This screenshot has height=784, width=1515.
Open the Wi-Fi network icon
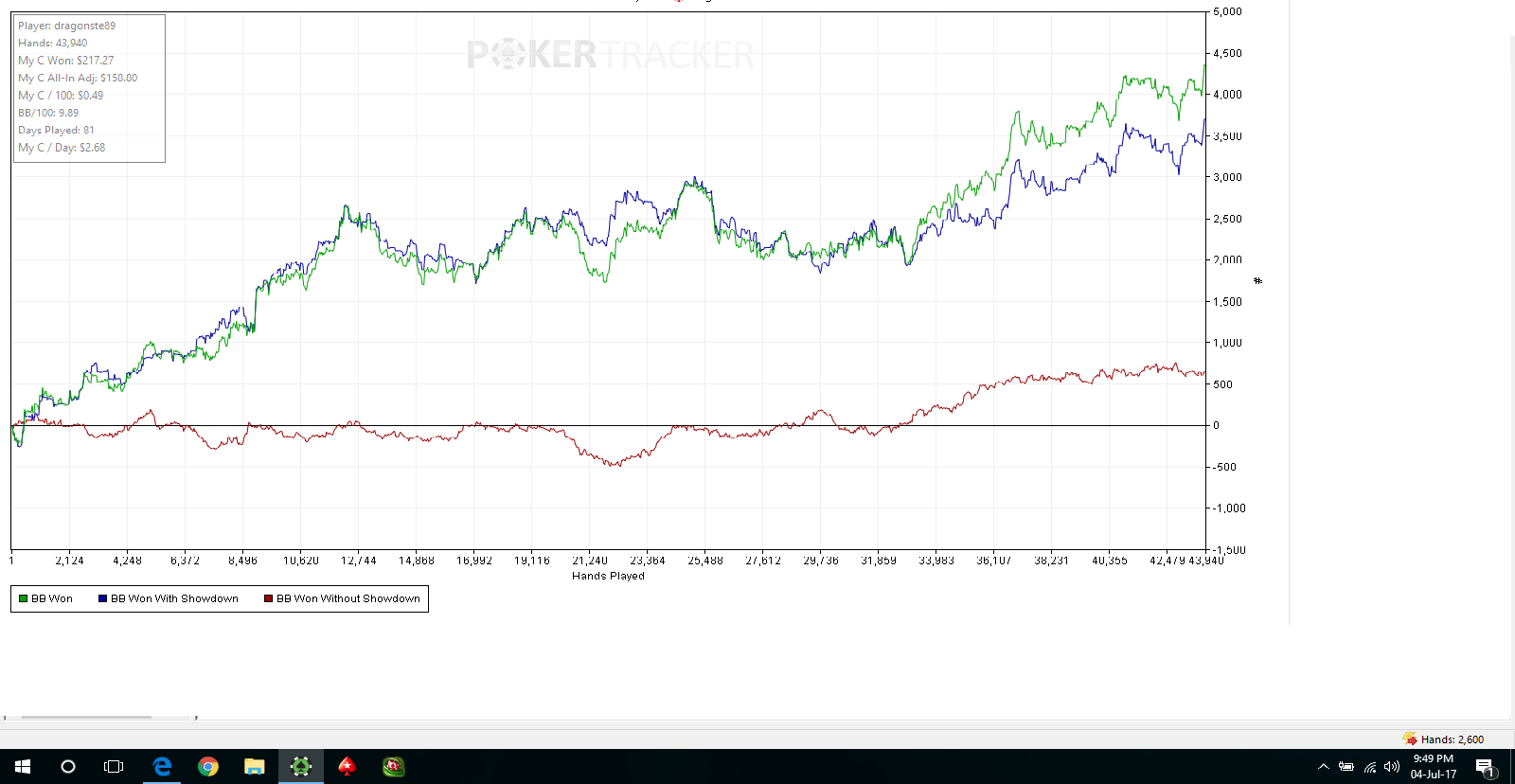pyautogui.click(x=1369, y=767)
